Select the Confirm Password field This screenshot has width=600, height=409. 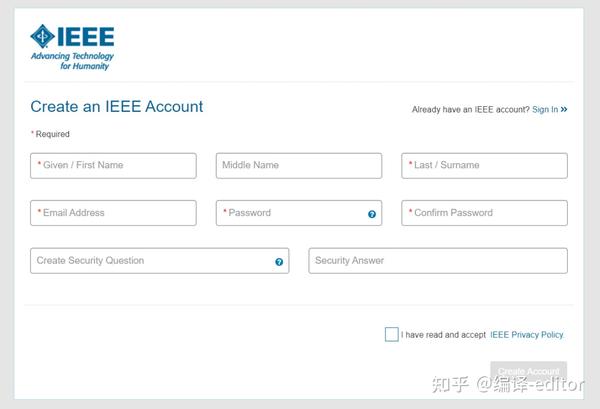[484, 213]
